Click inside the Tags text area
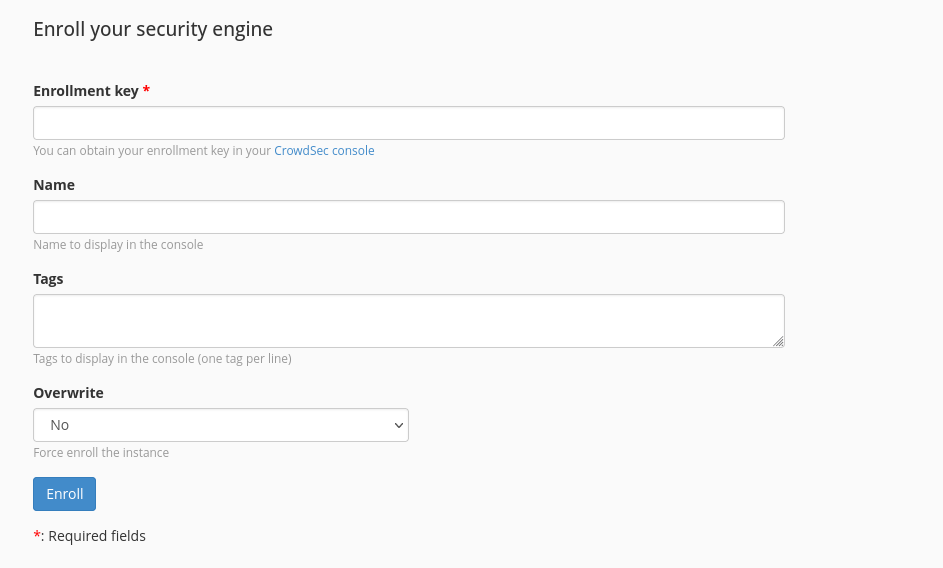The width and height of the screenshot is (943, 568). tap(408, 320)
